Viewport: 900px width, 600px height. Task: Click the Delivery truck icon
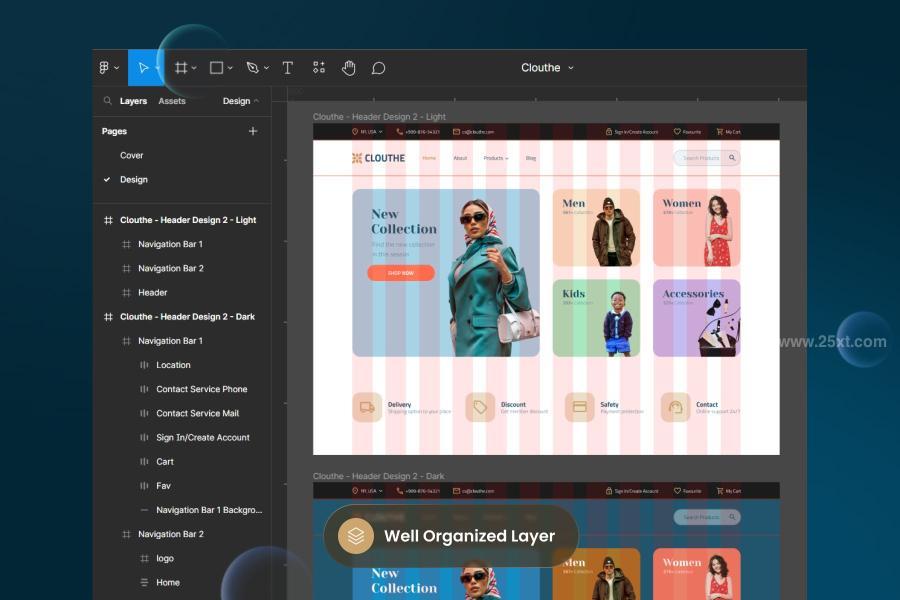367,407
